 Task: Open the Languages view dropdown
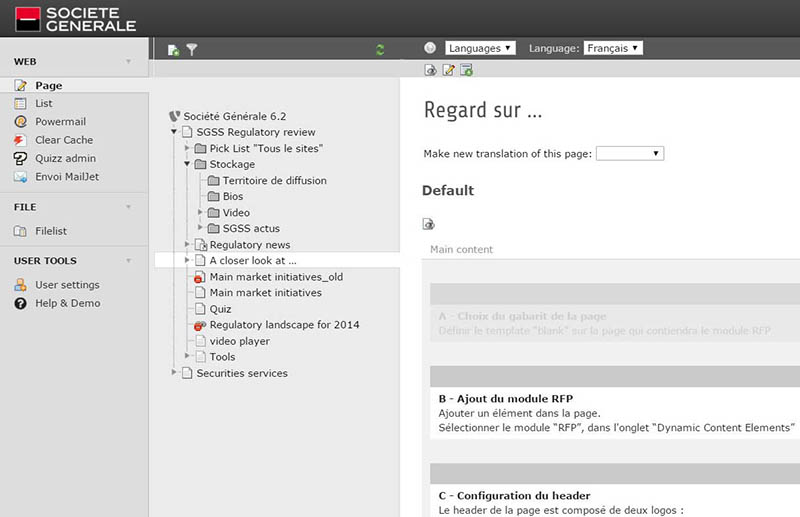480,48
